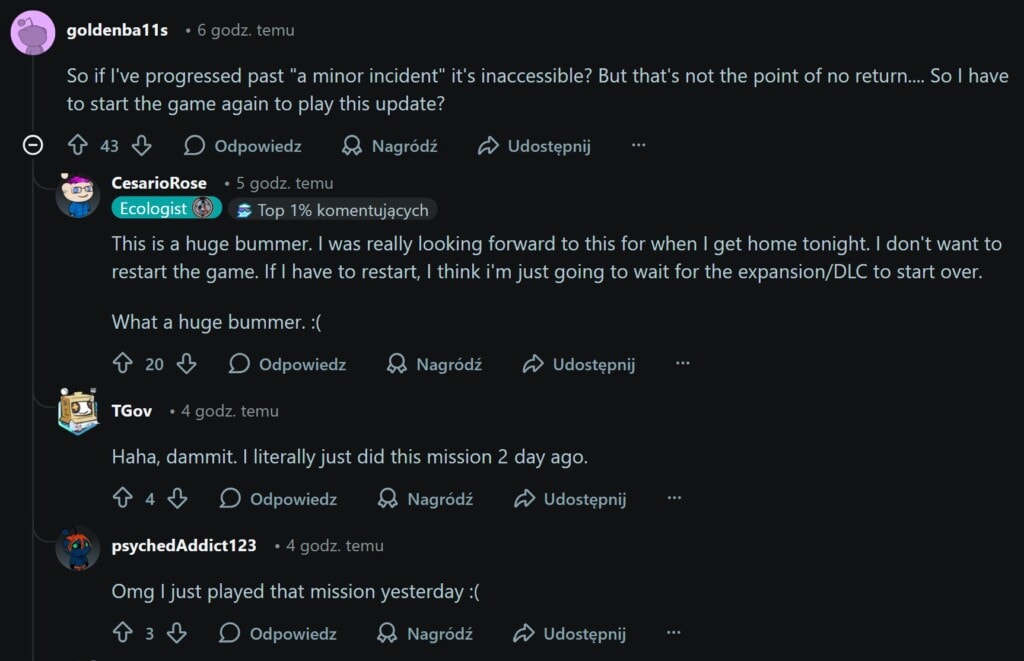
Task: Upvote goldenba11s's comment
Action: pos(78,146)
